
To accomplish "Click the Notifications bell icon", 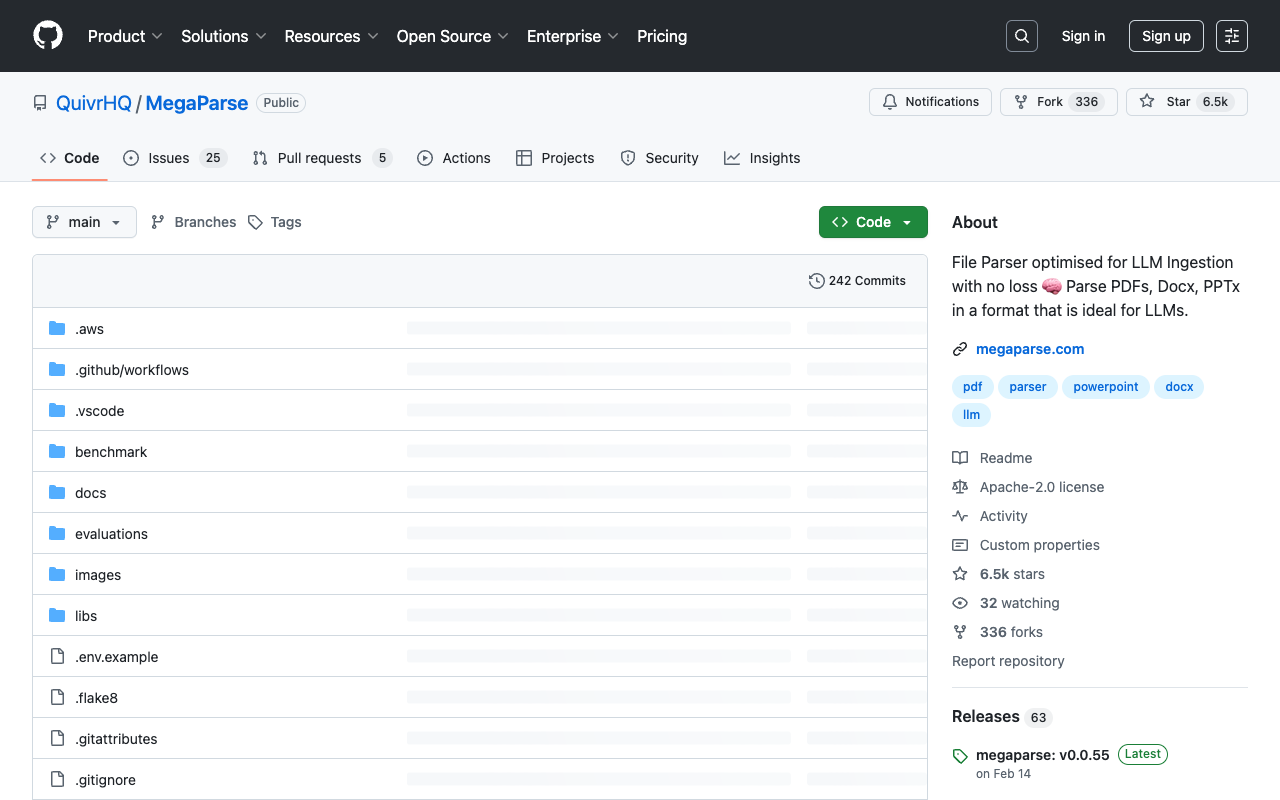I will coord(889,101).
